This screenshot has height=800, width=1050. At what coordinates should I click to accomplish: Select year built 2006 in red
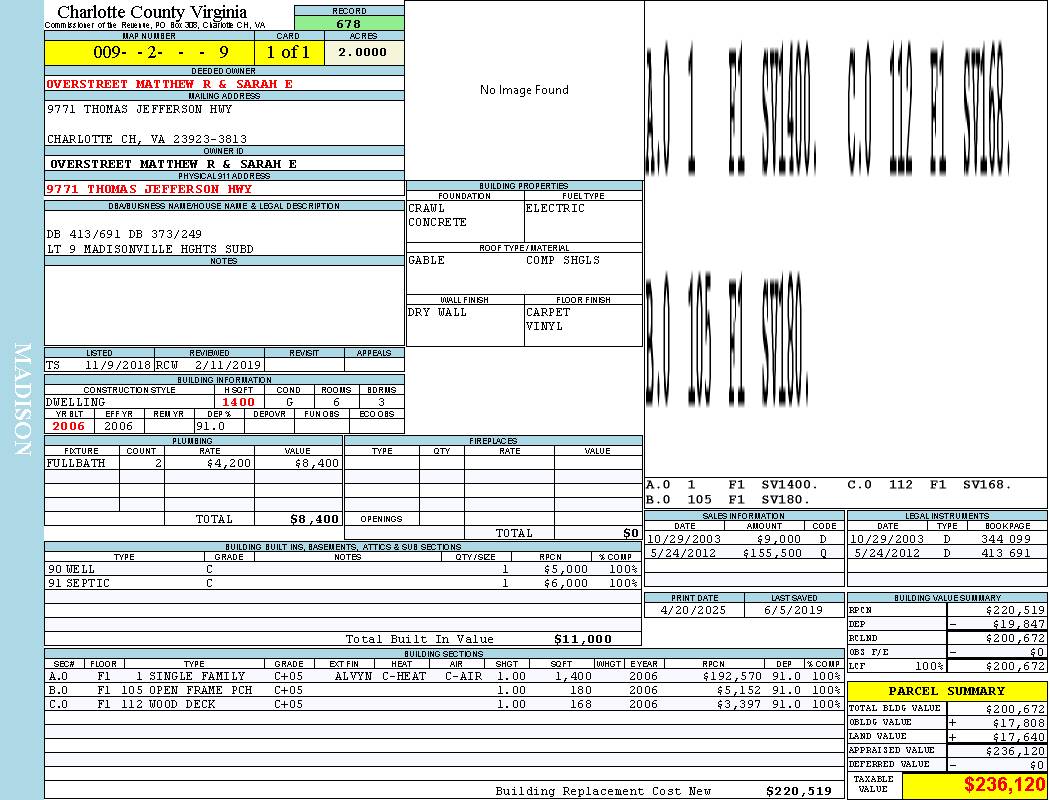pyautogui.click(x=69, y=426)
